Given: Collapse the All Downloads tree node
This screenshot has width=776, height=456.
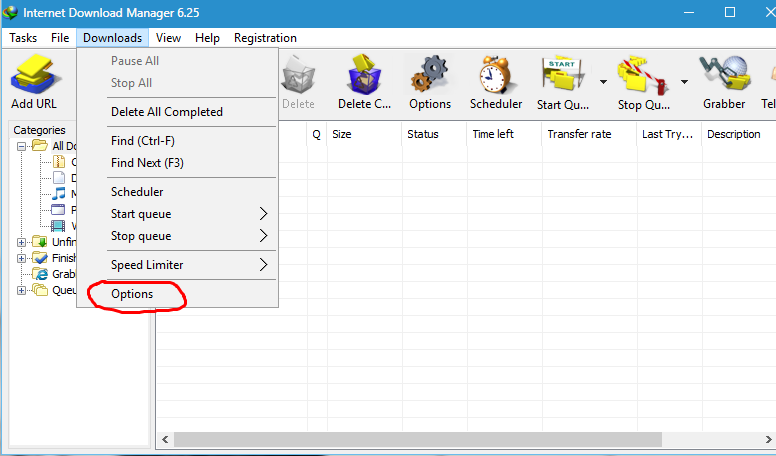Looking at the screenshot, I should [x=21, y=146].
